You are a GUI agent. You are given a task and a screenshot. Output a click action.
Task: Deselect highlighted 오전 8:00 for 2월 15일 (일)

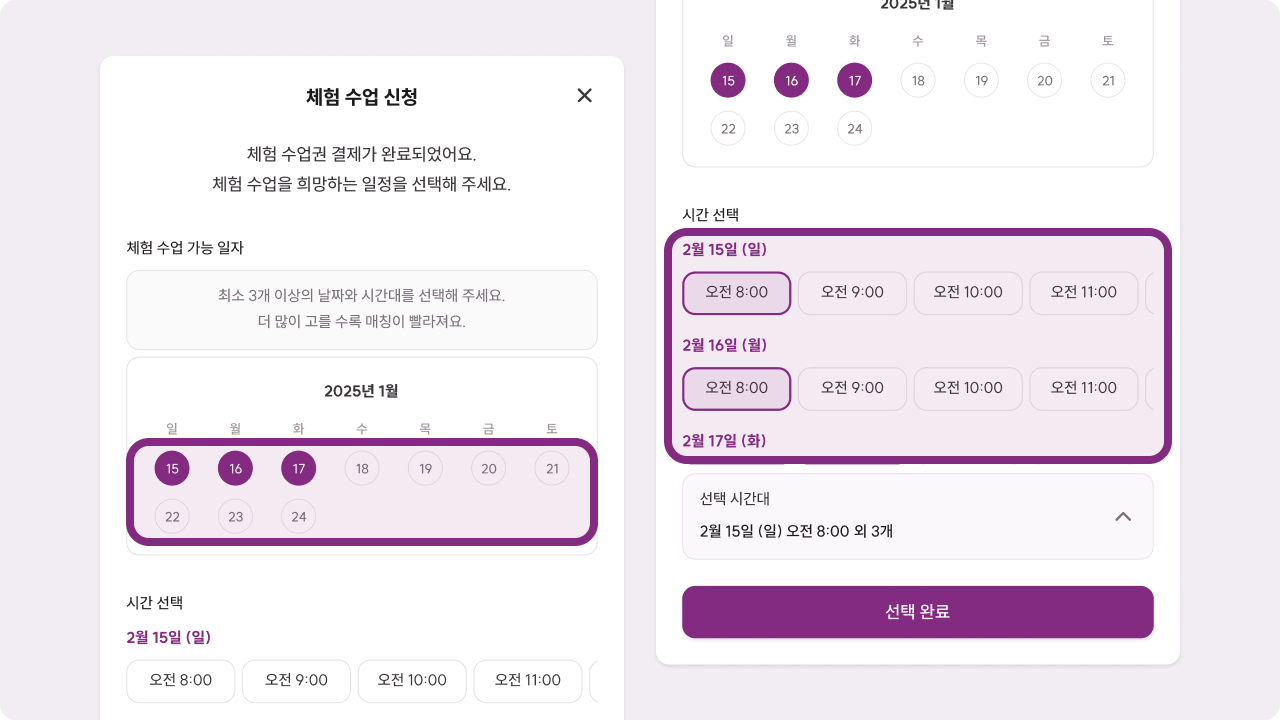[x=737, y=292]
